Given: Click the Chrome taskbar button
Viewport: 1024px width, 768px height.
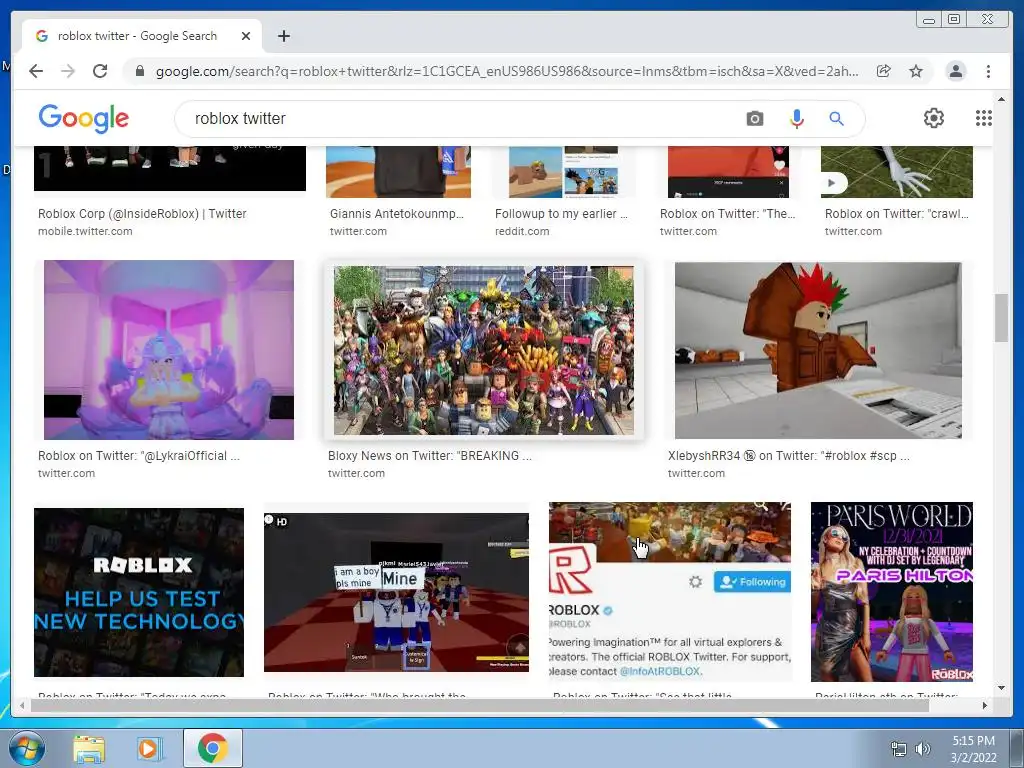Looking at the screenshot, I should 212,748.
